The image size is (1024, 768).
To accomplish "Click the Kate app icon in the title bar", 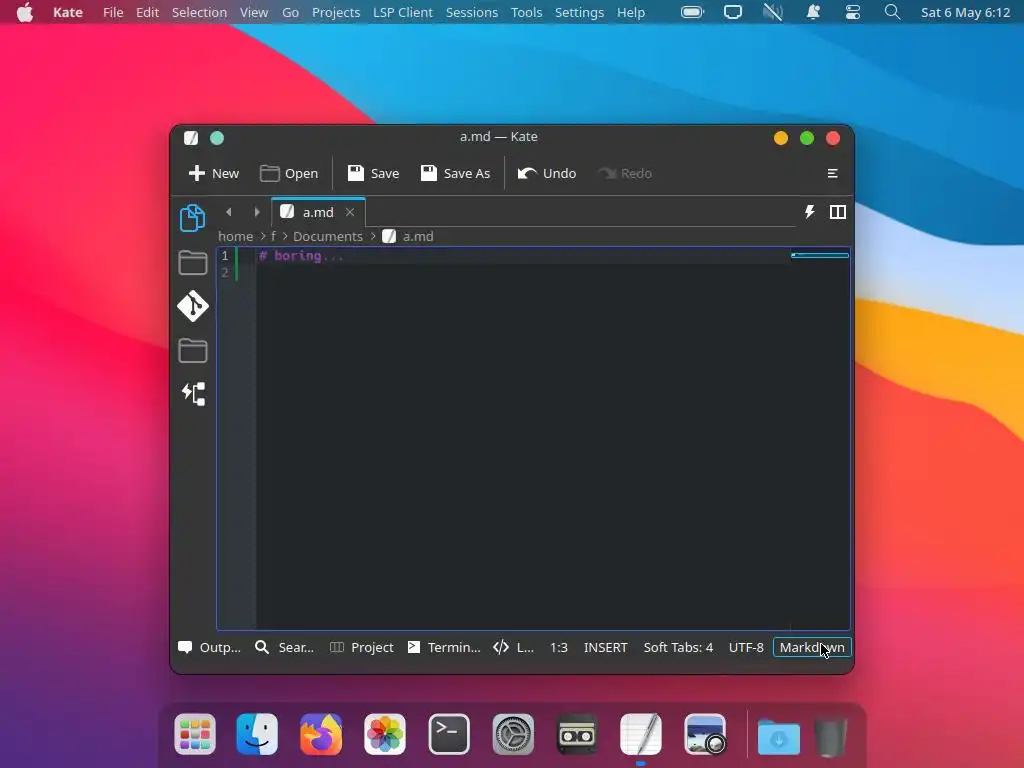I will (x=191, y=138).
